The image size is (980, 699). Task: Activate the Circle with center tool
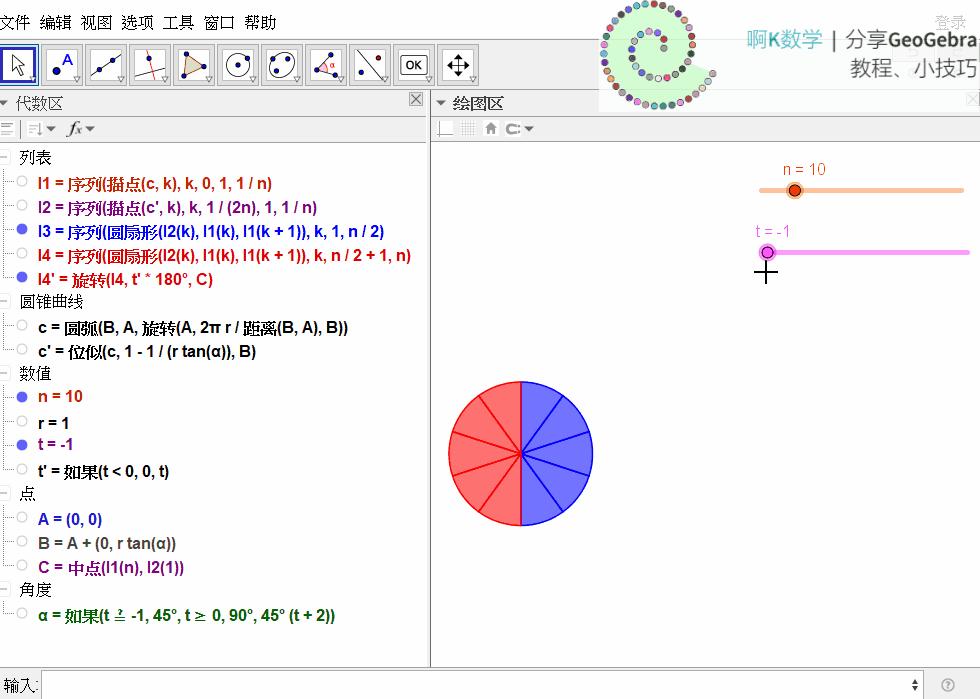pos(238,65)
